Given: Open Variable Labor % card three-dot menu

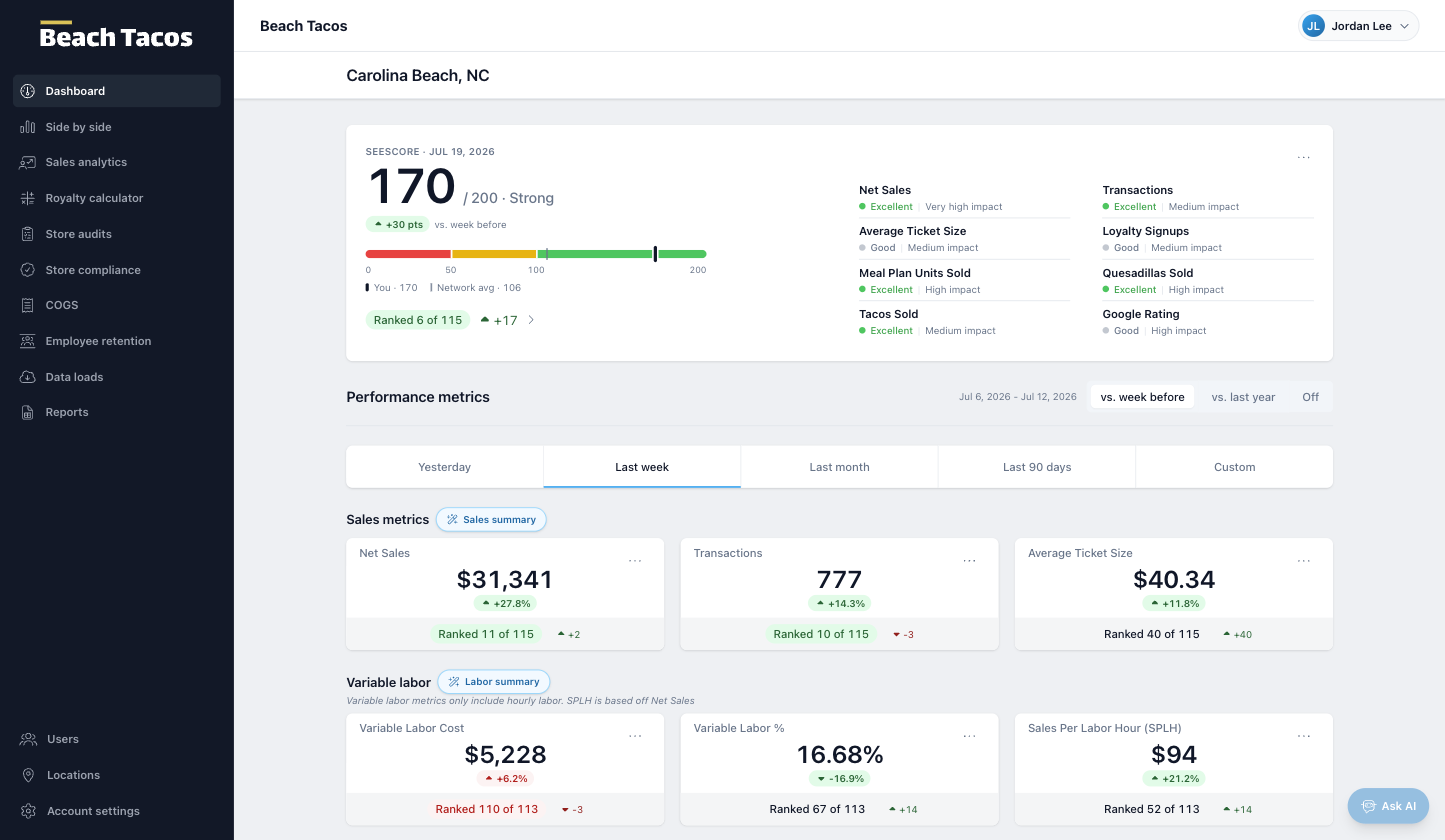Looking at the screenshot, I should (969, 736).
